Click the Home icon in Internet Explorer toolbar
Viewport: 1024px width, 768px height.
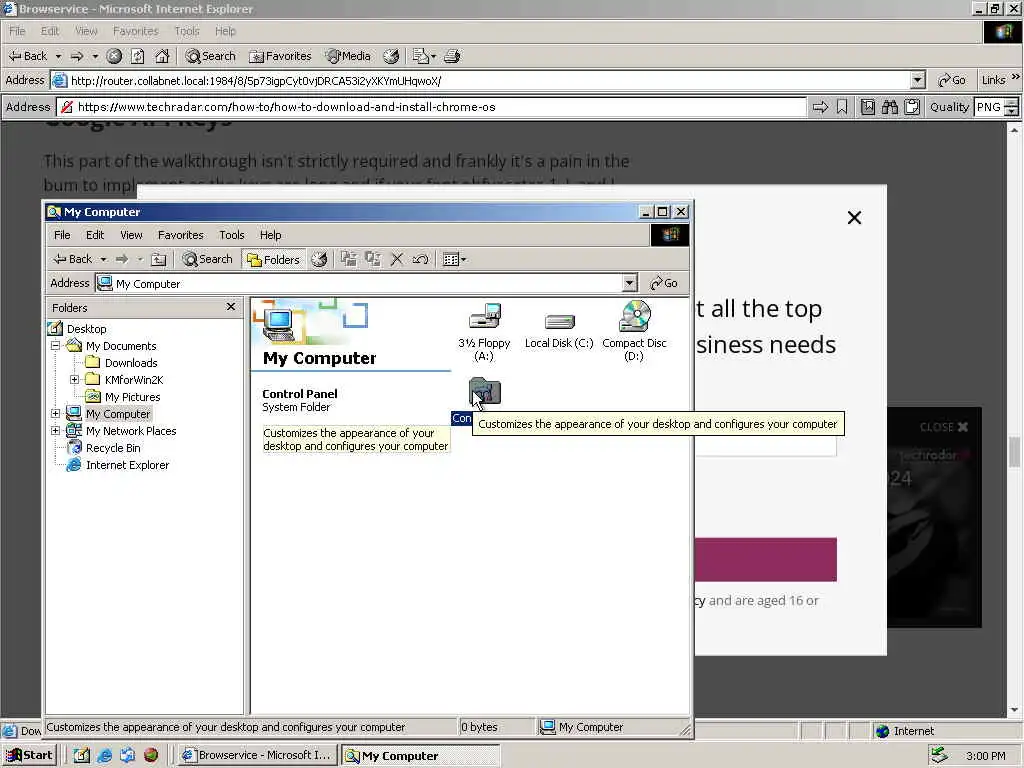tap(161, 56)
